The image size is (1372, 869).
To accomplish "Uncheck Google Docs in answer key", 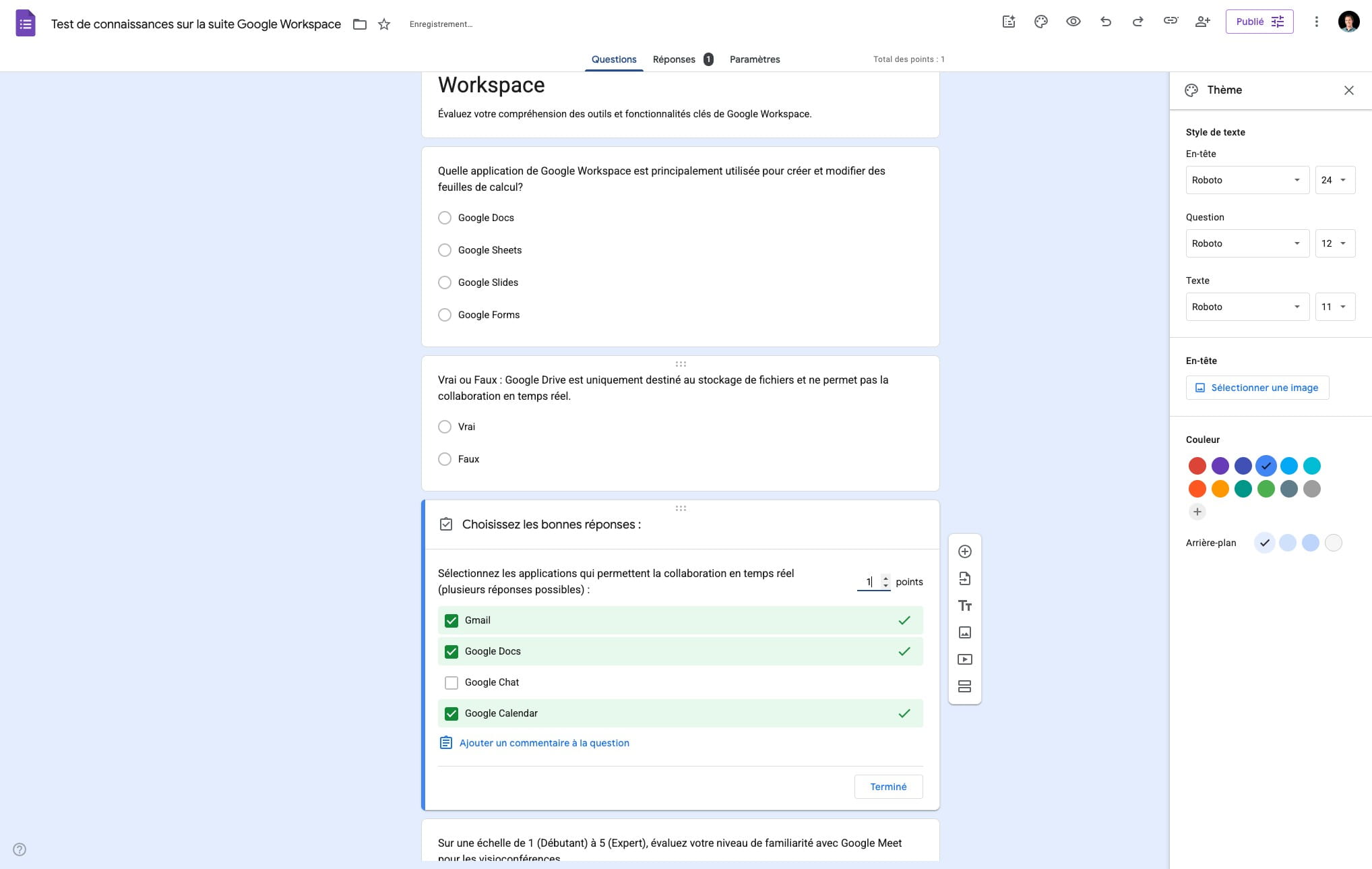I will click(451, 651).
